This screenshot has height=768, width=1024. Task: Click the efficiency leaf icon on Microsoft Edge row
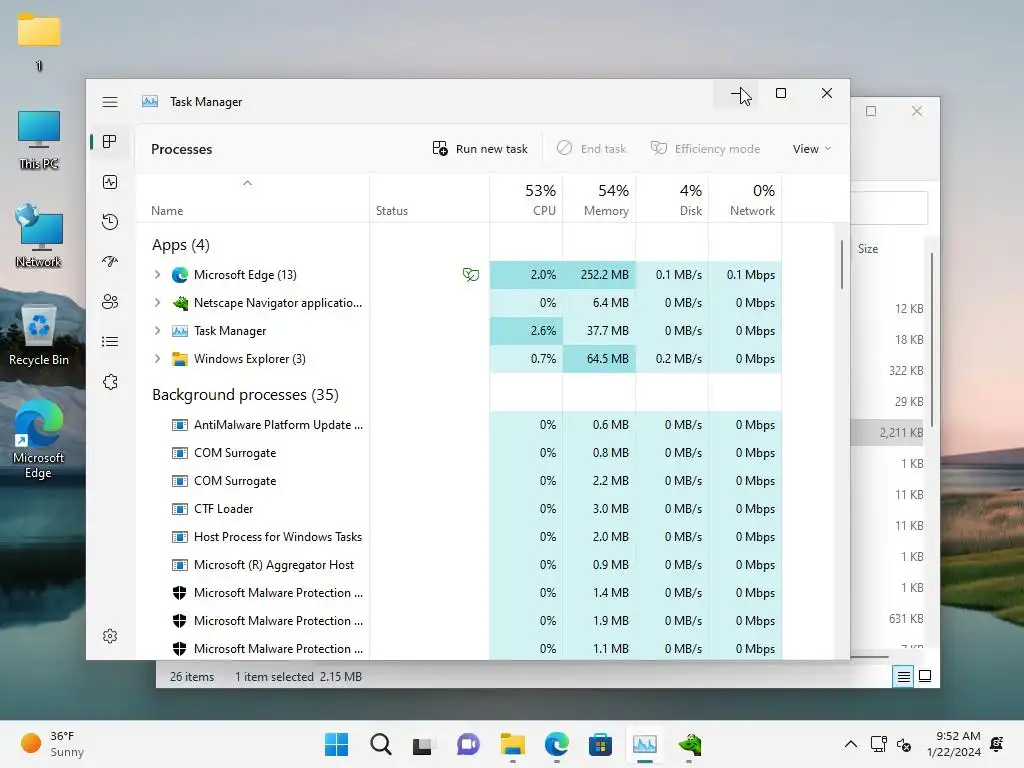tap(470, 275)
